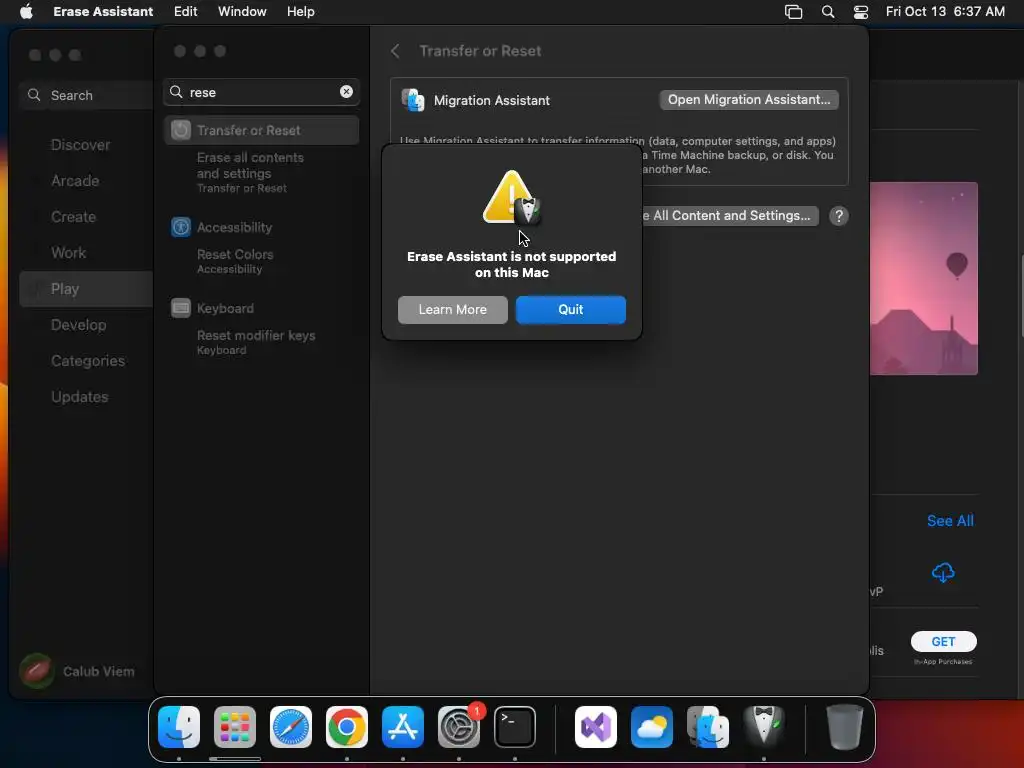The height and width of the screenshot is (768, 1024).
Task: Open Google Chrome from the Dock
Action: coord(347,727)
